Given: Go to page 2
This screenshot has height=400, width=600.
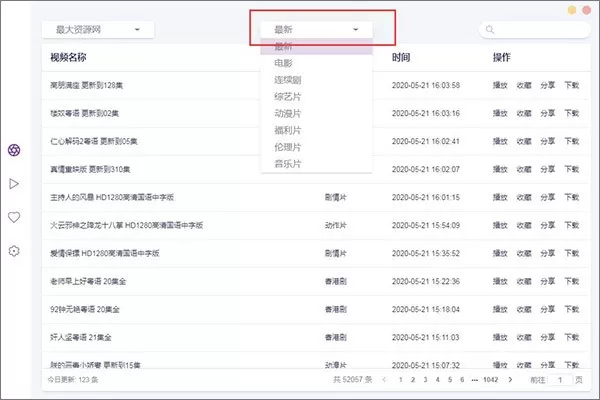Looking at the screenshot, I should click(413, 380).
